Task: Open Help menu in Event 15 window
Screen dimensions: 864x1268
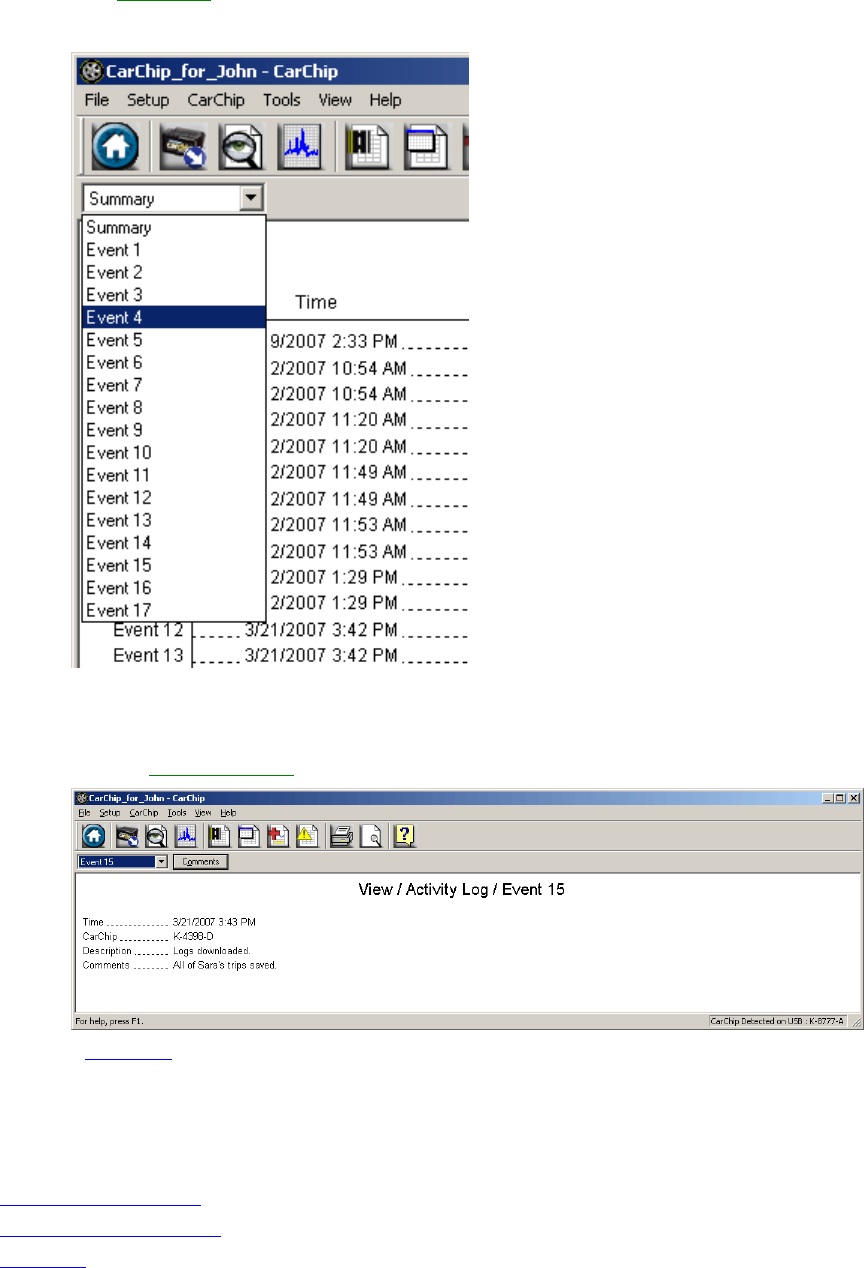Action: [229, 813]
